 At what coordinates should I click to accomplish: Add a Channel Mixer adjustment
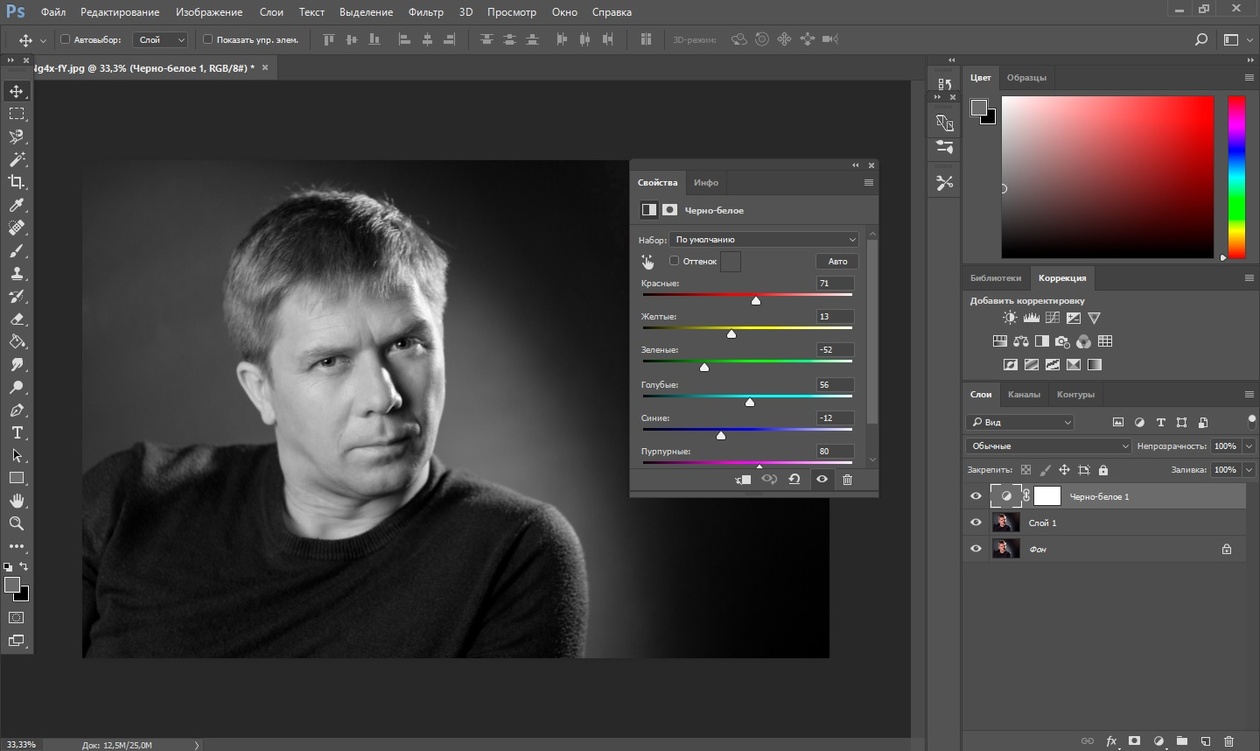coord(1083,341)
